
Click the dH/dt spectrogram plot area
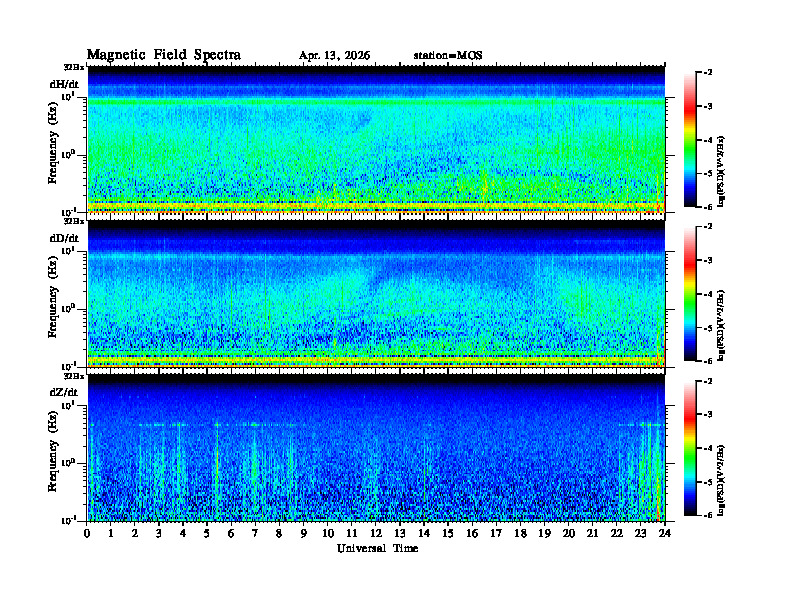[376, 139]
